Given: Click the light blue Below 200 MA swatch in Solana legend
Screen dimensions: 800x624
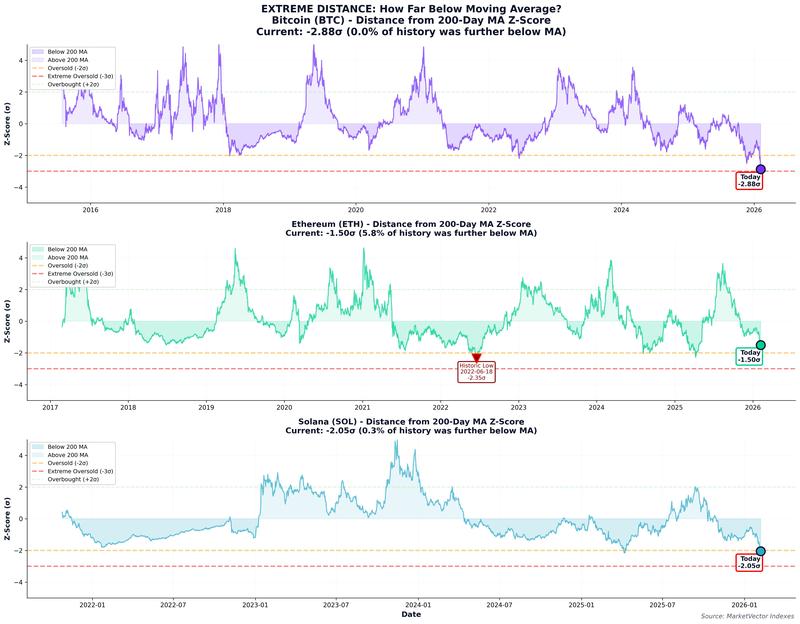Looking at the screenshot, I should tap(37, 446).
